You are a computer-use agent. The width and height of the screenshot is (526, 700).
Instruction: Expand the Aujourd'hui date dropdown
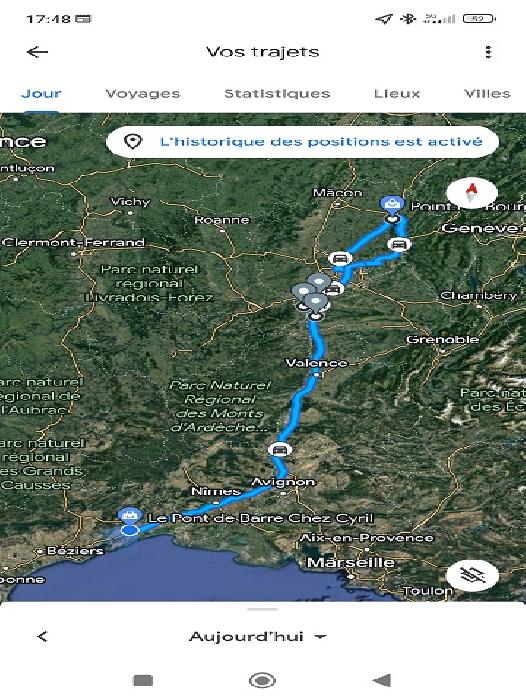[x=258, y=637]
